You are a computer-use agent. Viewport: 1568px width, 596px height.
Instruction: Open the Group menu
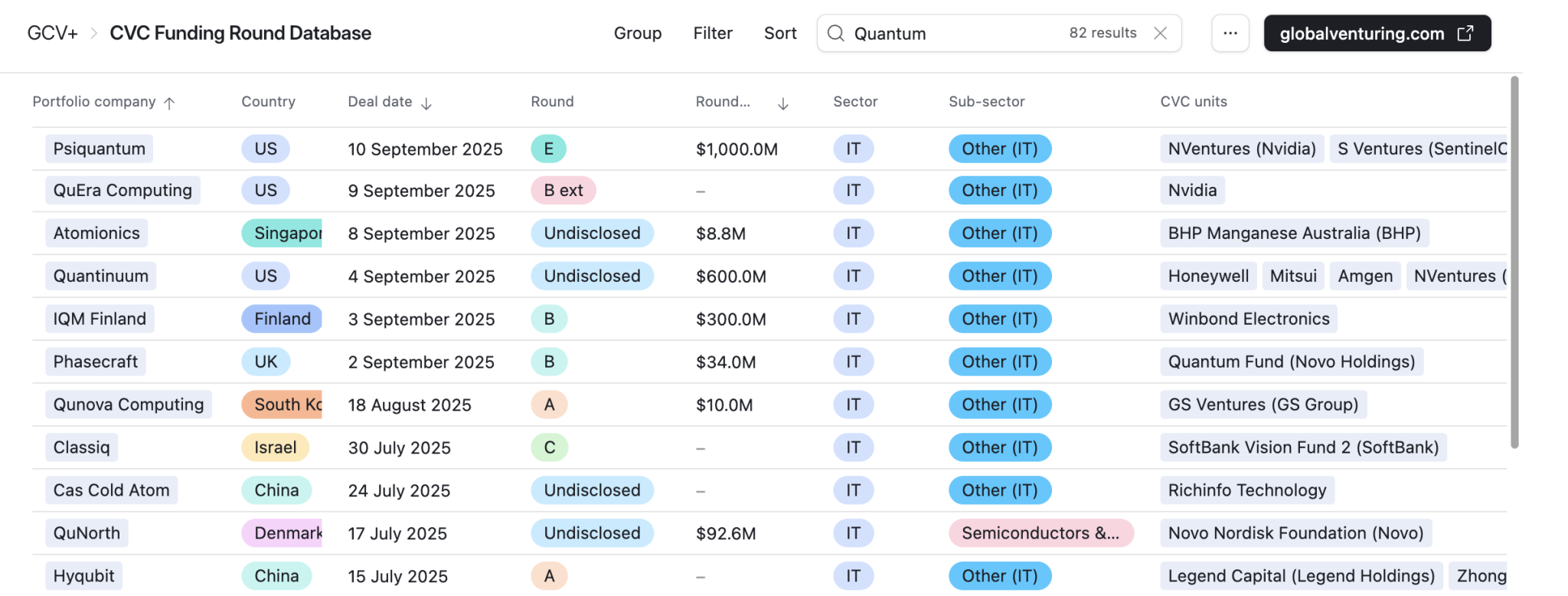(x=637, y=33)
